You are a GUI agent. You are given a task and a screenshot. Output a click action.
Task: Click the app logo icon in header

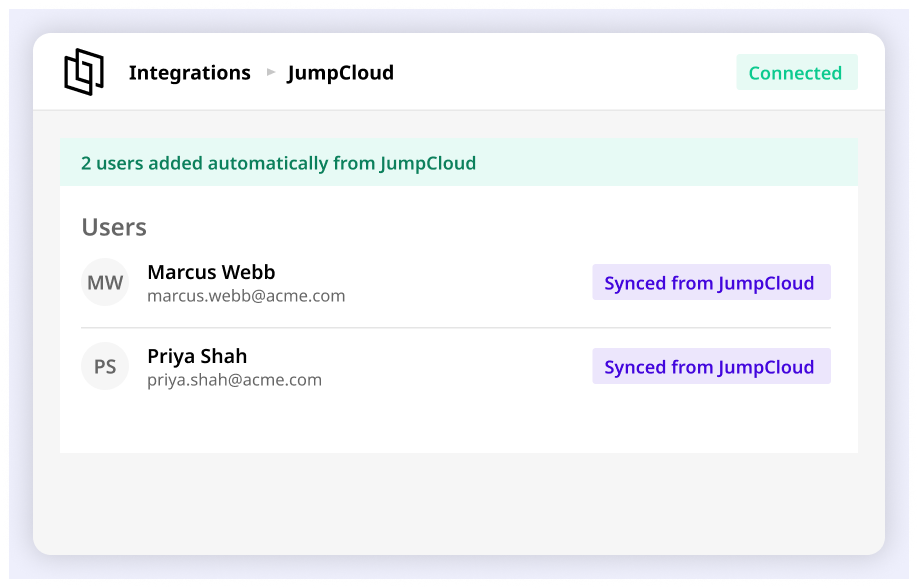coord(84,72)
